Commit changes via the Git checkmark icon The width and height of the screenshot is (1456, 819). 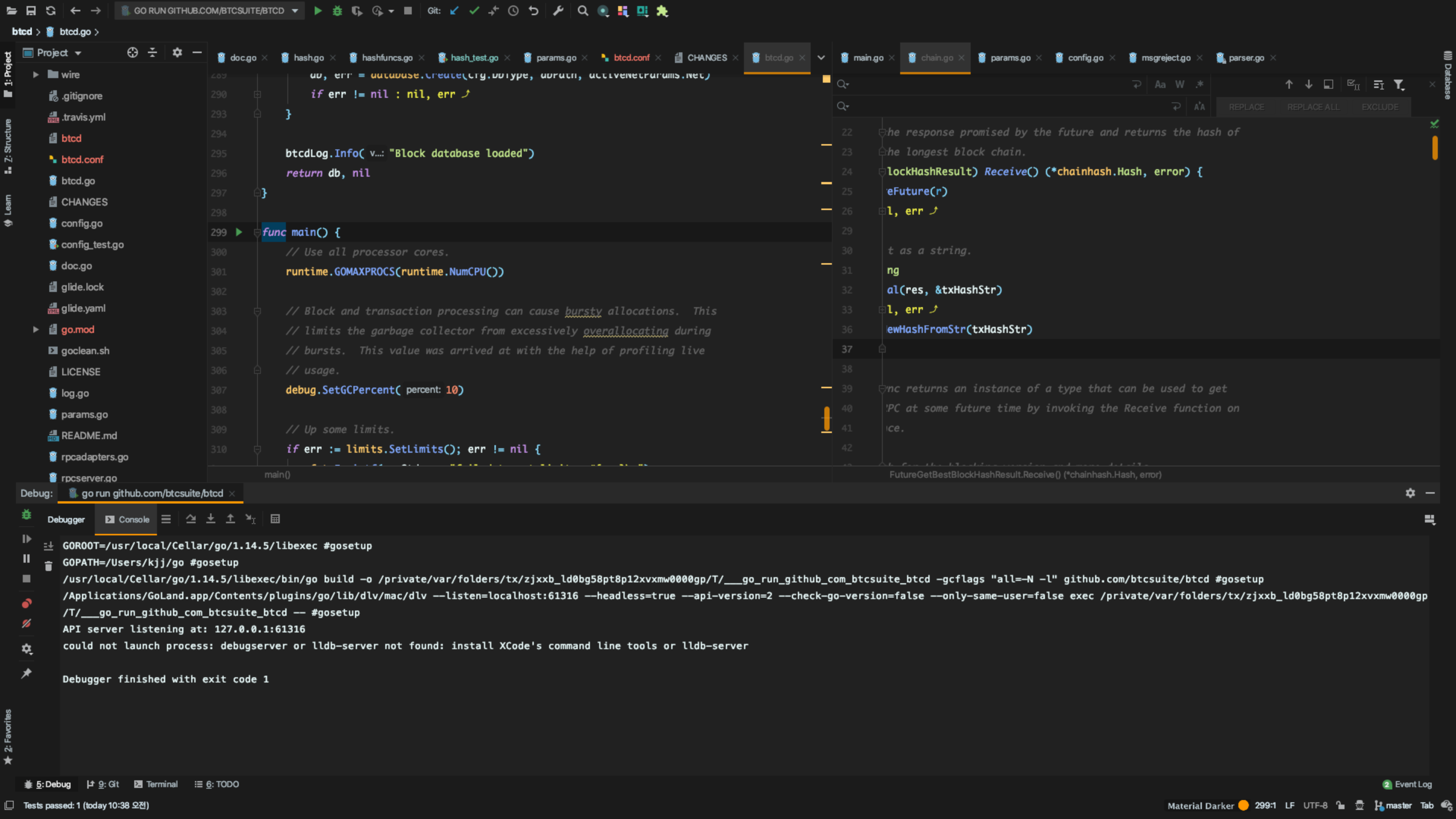(475, 11)
